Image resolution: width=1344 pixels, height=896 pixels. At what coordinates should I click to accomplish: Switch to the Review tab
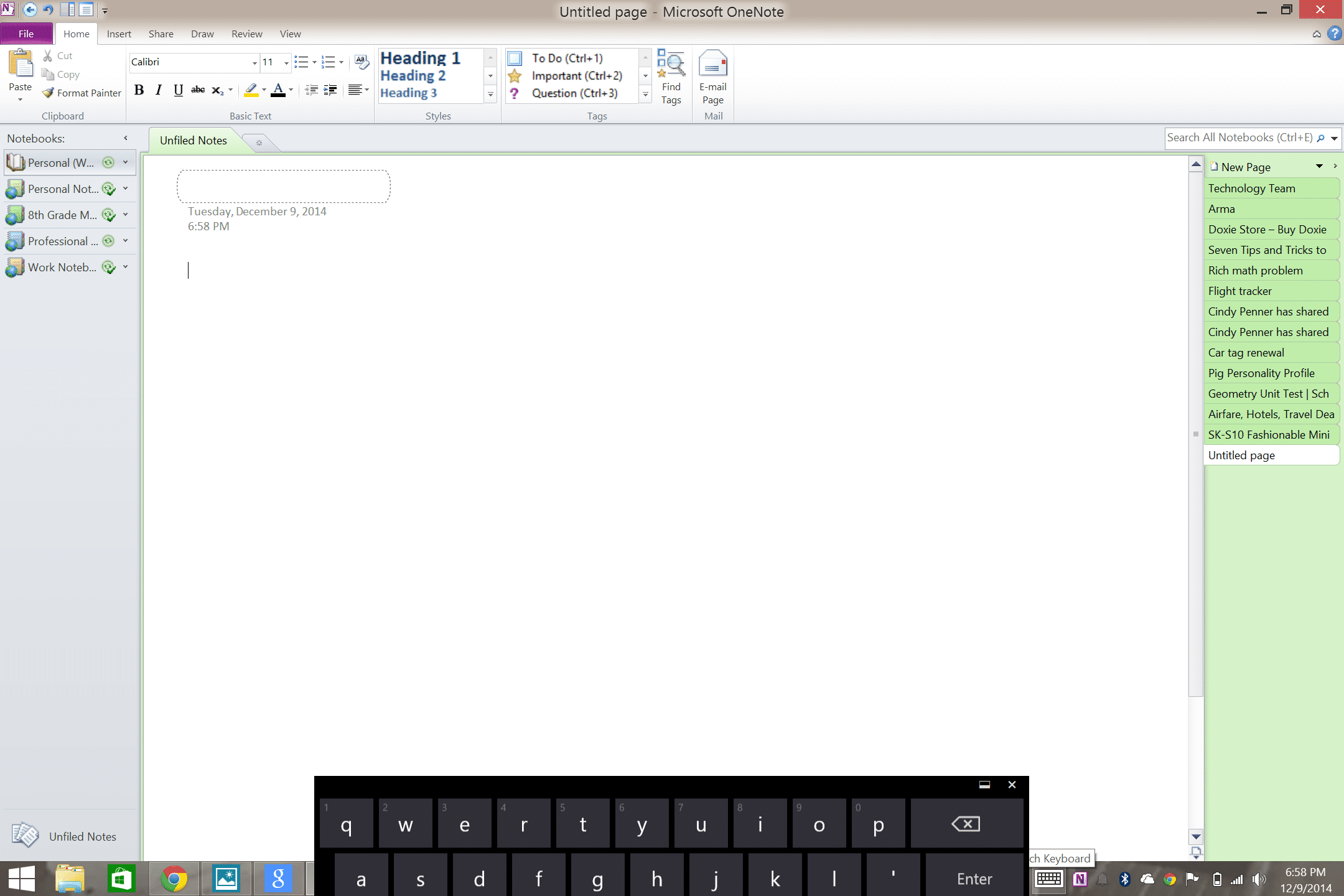pos(247,34)
